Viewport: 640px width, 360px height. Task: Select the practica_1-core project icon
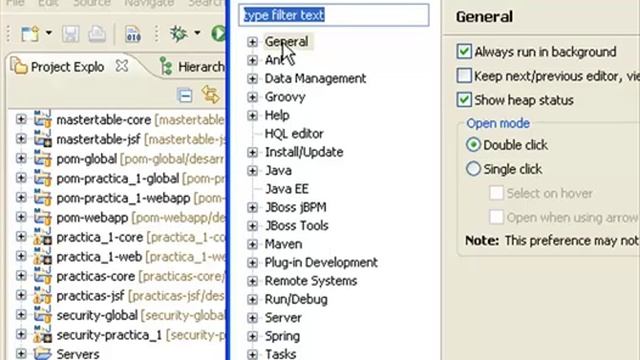coord(42,237)
